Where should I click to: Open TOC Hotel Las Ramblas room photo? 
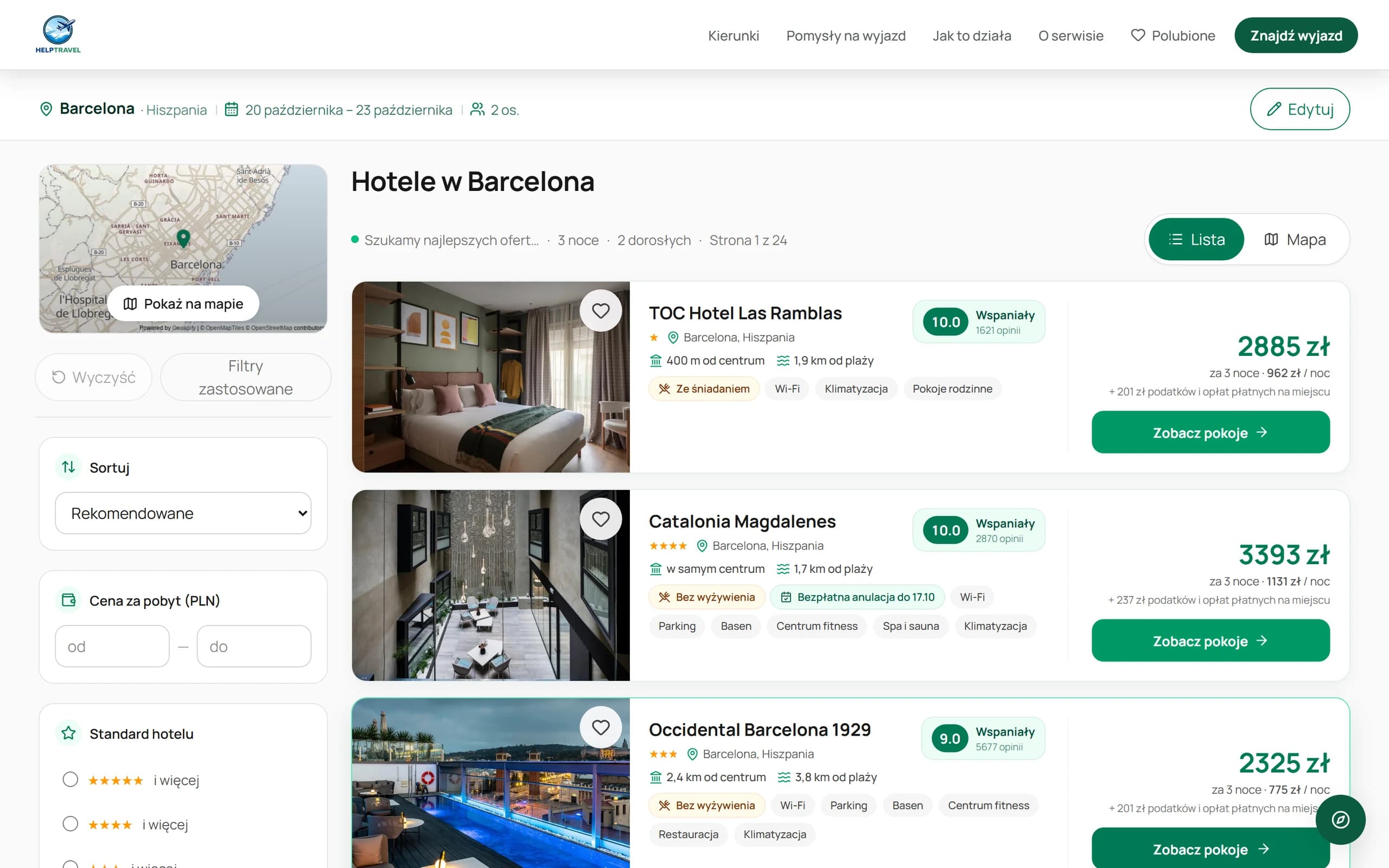point(490,377)
